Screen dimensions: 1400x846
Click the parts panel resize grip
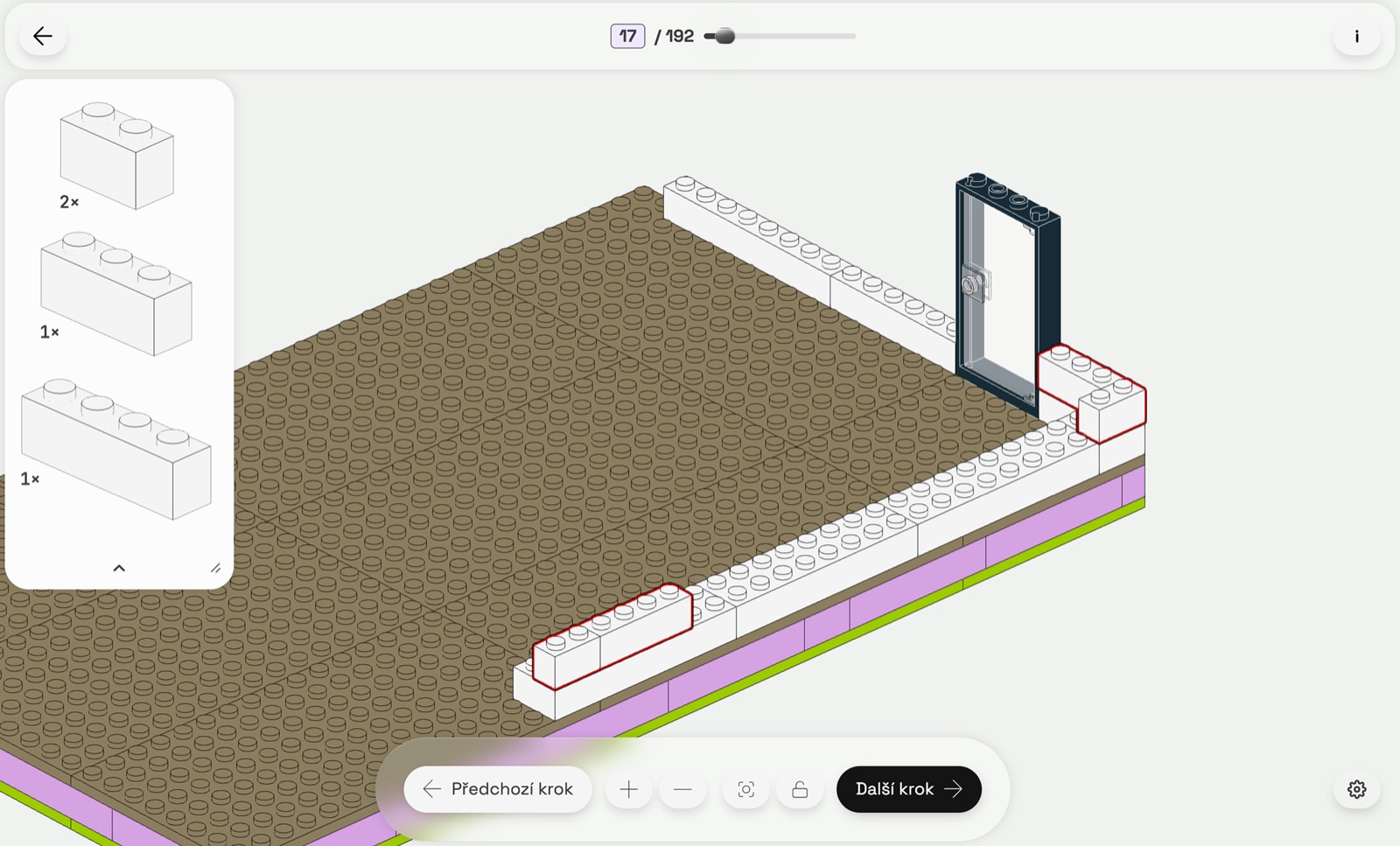(215, 568)
